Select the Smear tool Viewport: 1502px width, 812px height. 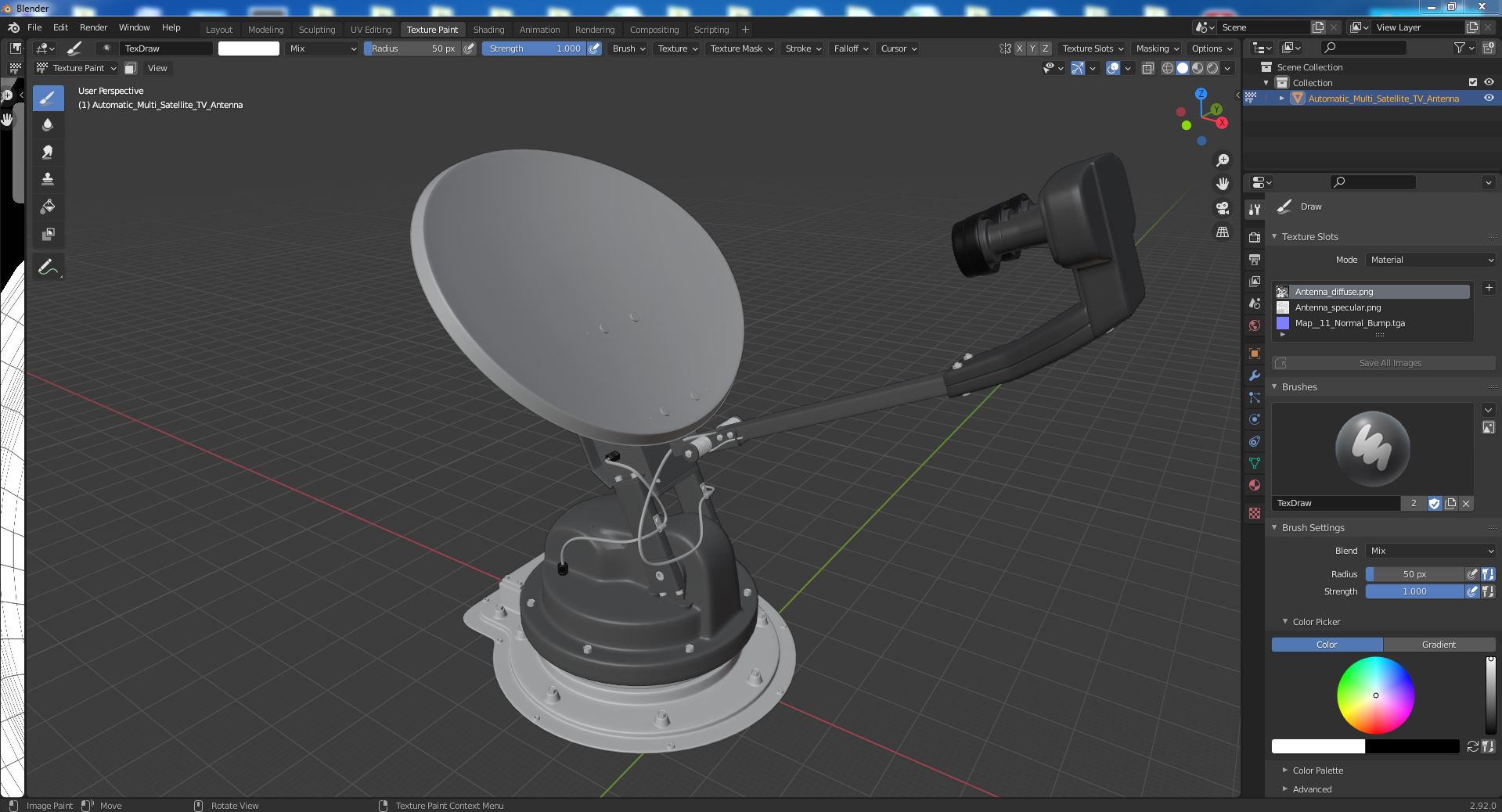(x=48, y=152)
